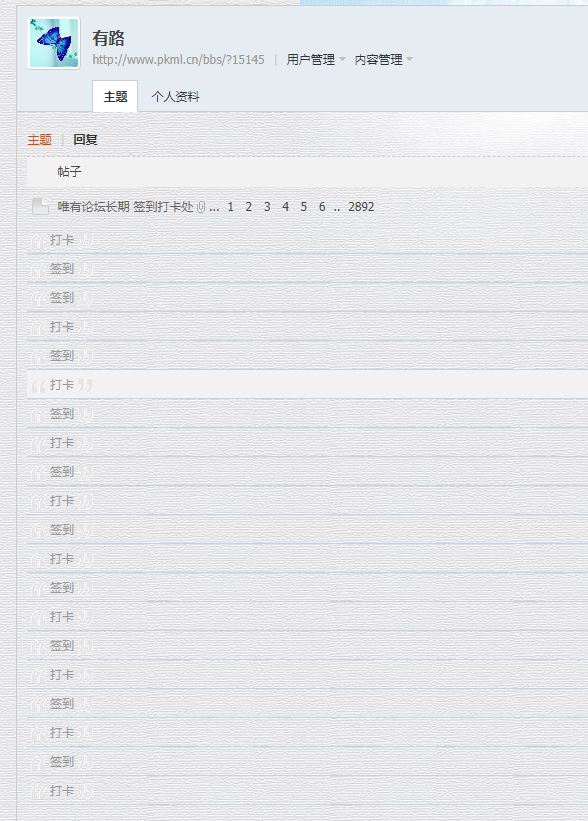Open the first 签到 reply

[62, 269]
